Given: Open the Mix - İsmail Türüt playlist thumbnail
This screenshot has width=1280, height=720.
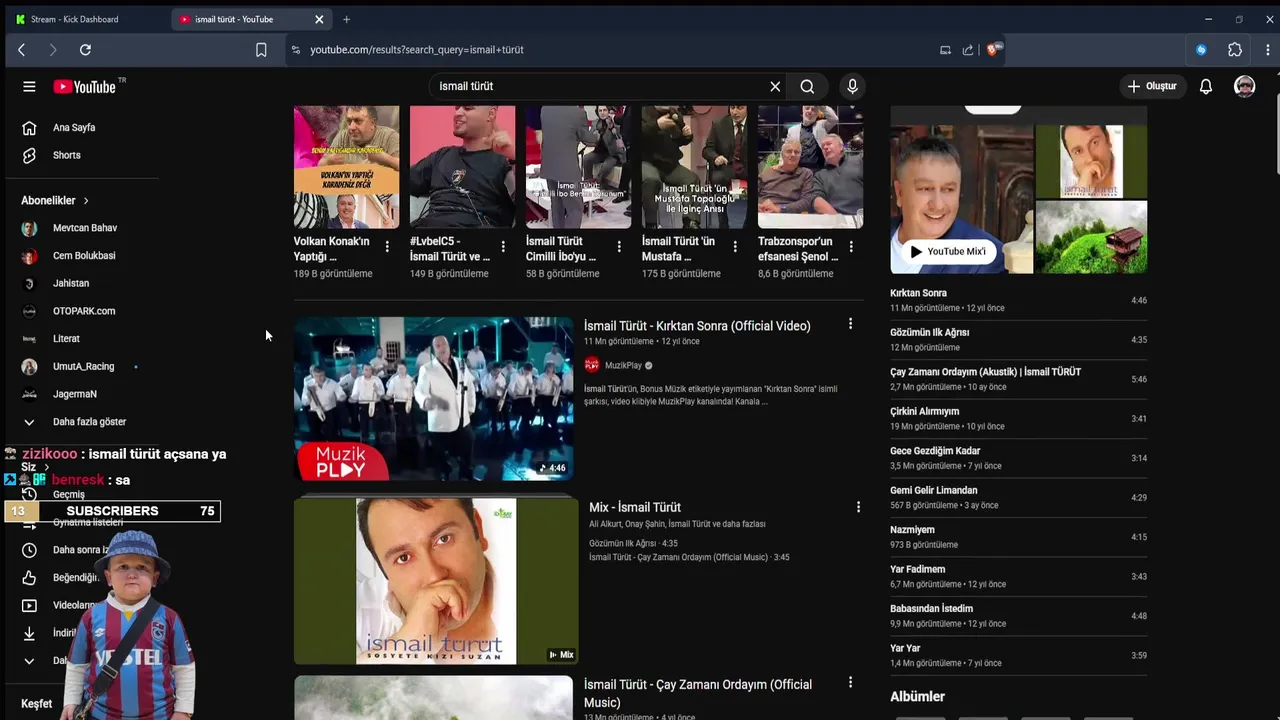Looking at the screenshot, I should click(436, 581).
